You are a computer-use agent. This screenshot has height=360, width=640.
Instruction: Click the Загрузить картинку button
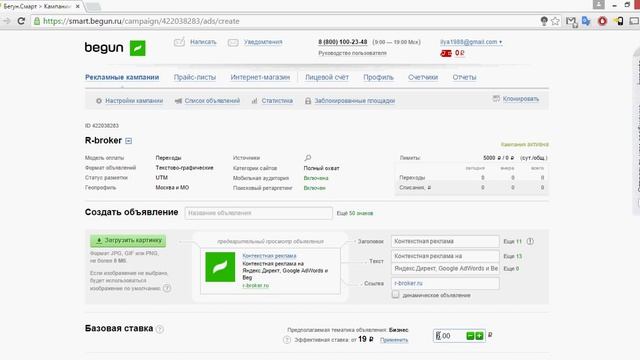coord(128,241)
